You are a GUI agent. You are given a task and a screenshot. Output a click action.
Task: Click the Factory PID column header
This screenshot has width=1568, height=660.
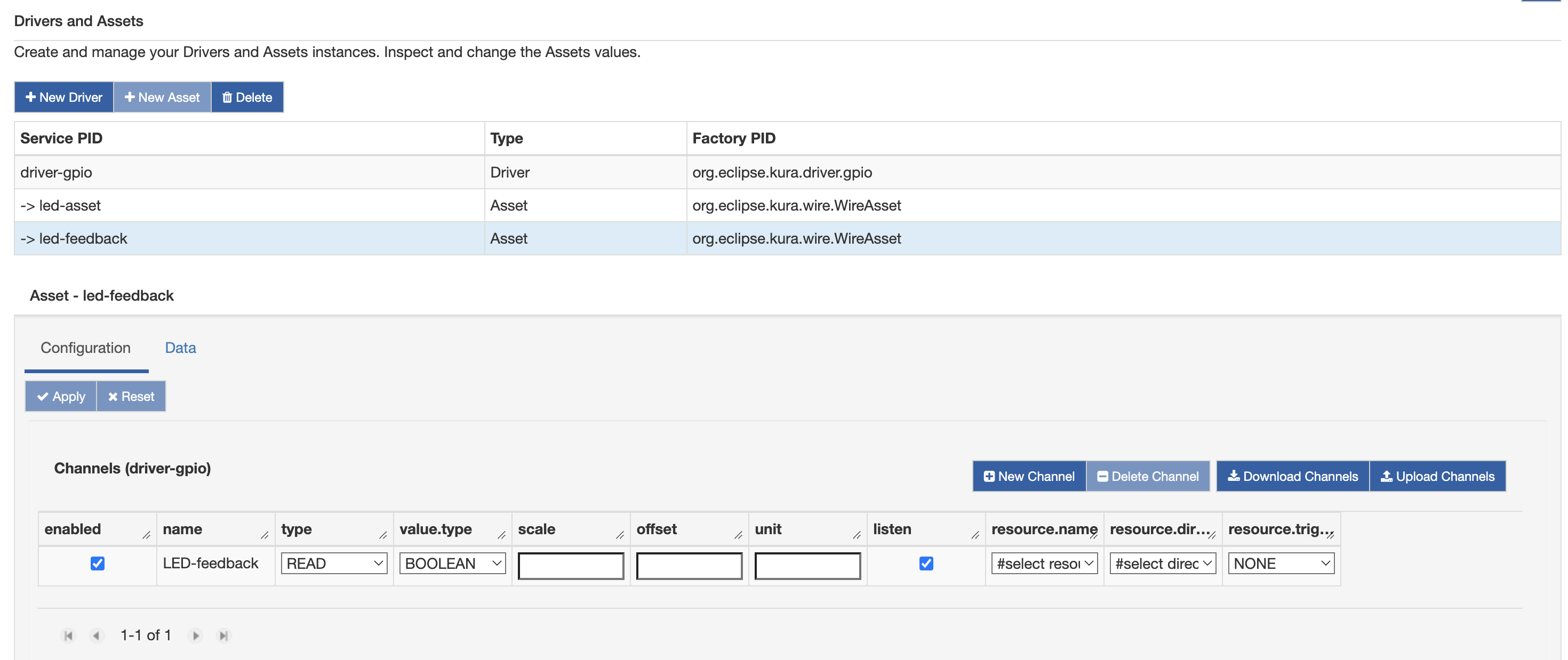coord(1124,139)
